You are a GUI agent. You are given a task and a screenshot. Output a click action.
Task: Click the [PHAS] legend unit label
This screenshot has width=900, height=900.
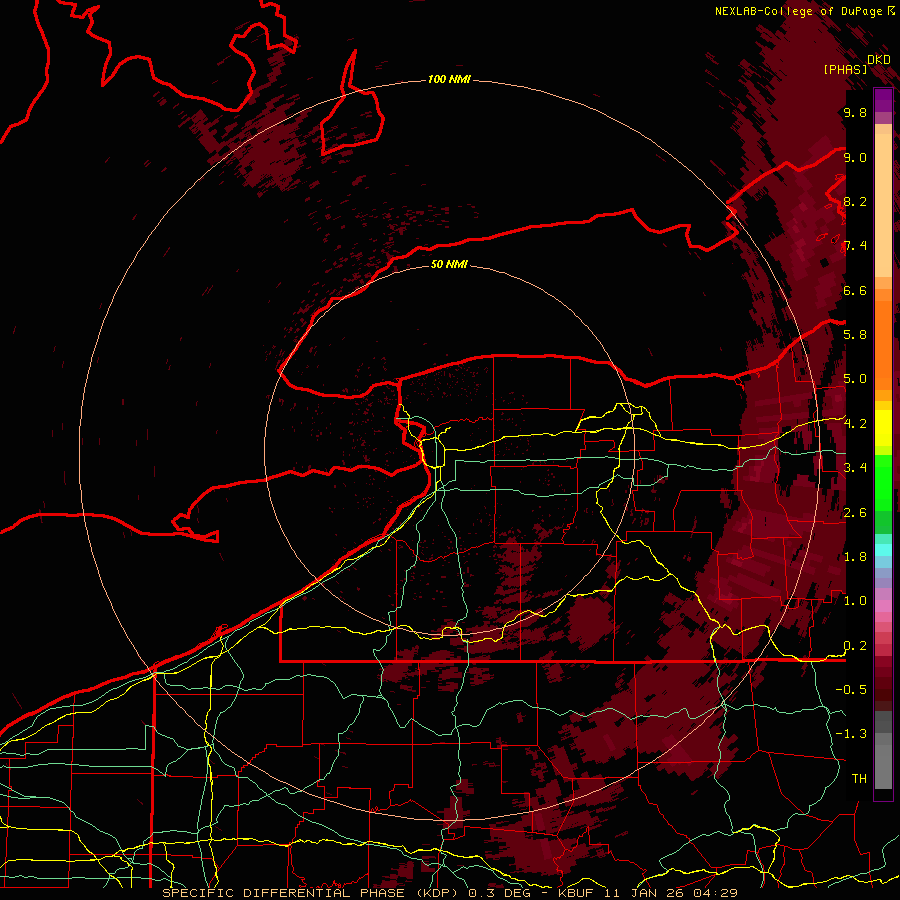point(845,70)
